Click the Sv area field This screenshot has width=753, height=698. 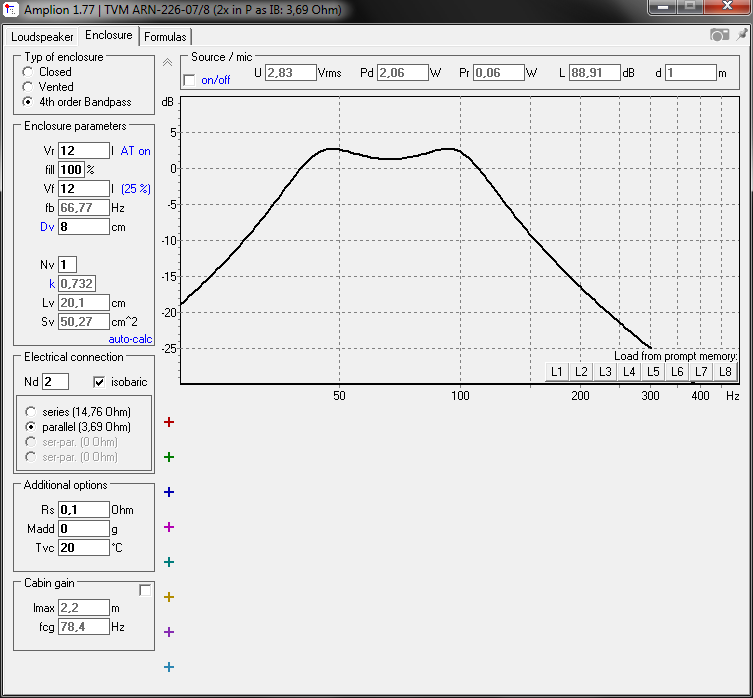(84, 321)
